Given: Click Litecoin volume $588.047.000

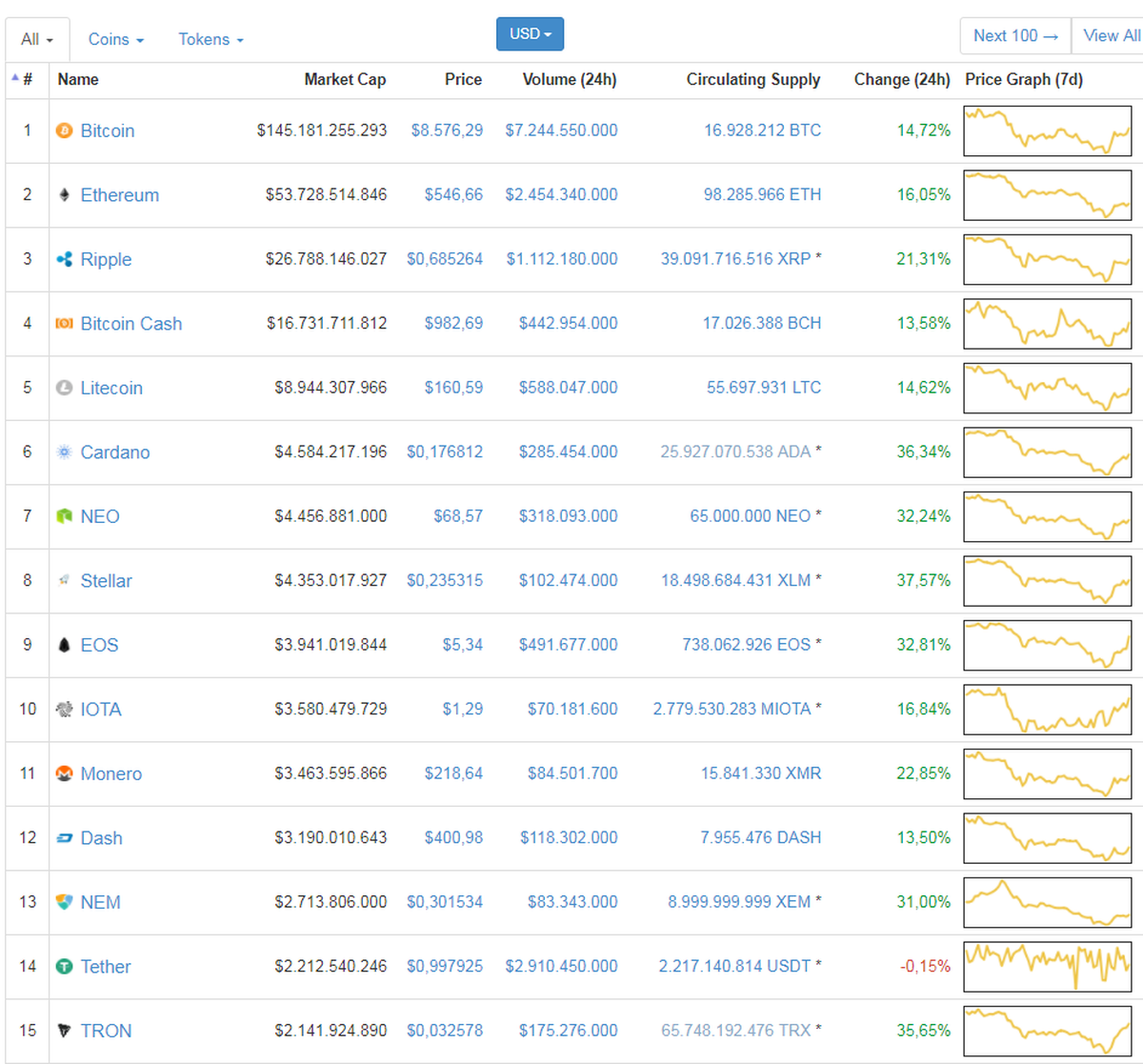Looking at the screenshot, I should (569, 388).
